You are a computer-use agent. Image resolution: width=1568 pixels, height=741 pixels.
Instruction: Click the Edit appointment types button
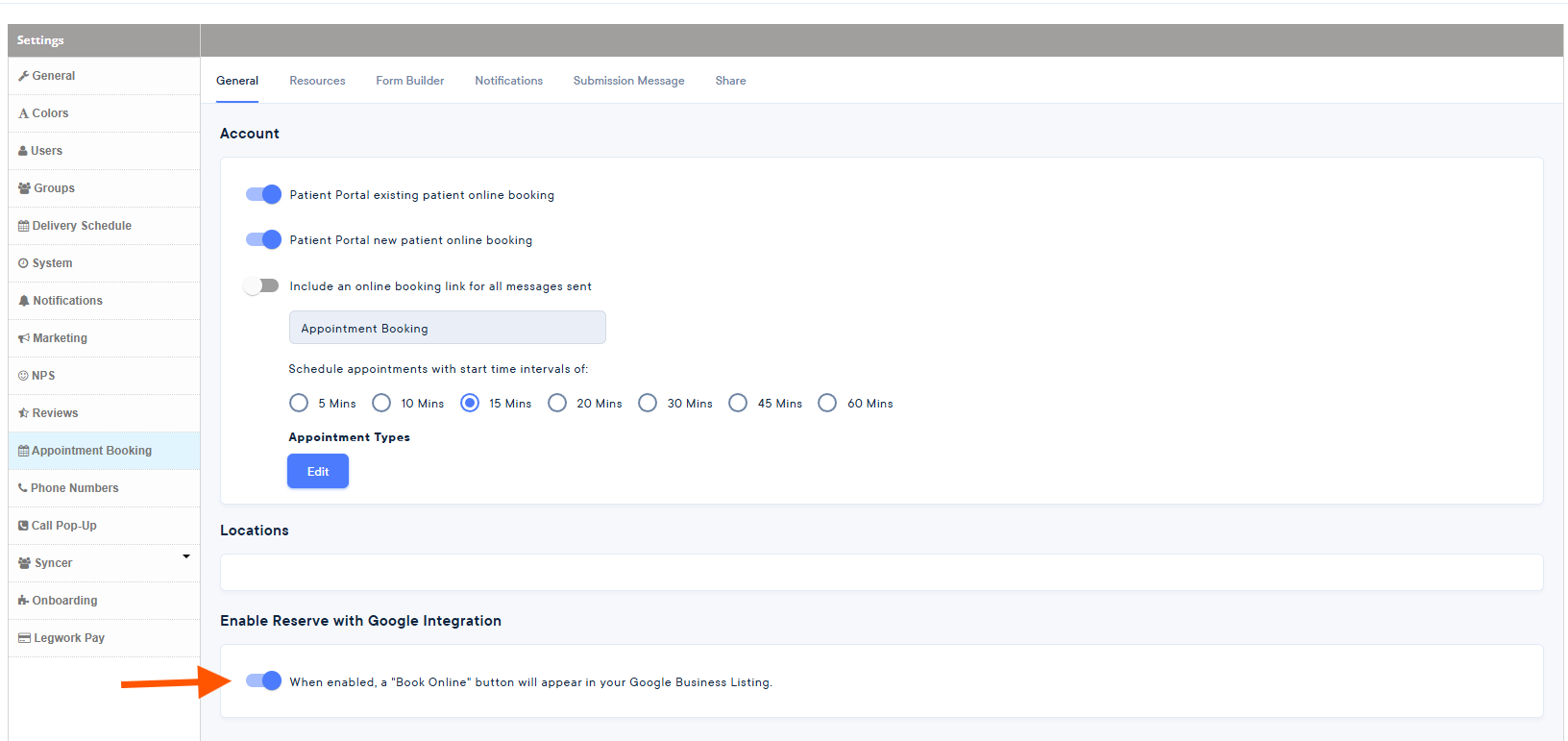[318, 471]
